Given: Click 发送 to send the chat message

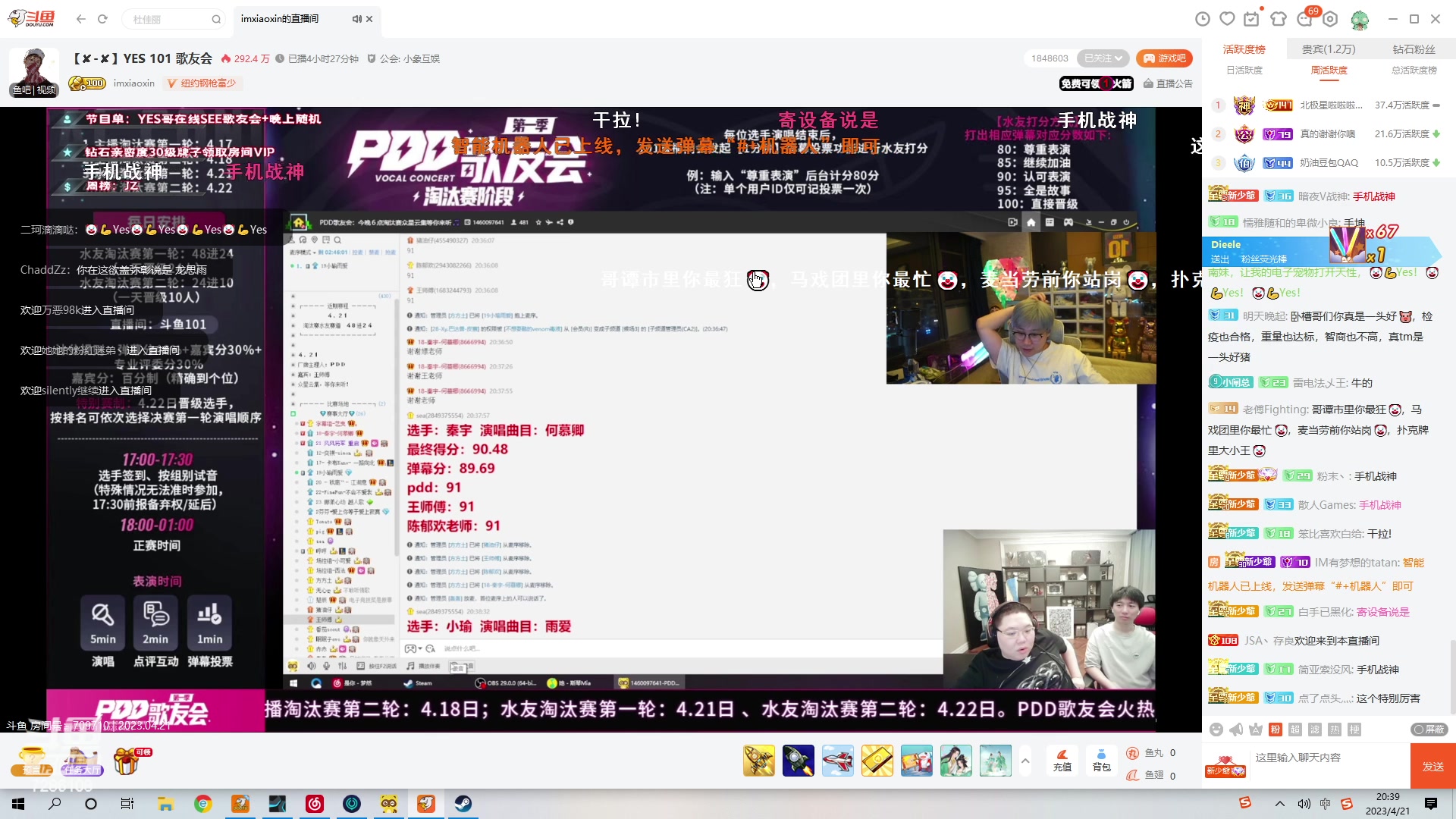Looking at the screenshot, I should coord(1432,766).
